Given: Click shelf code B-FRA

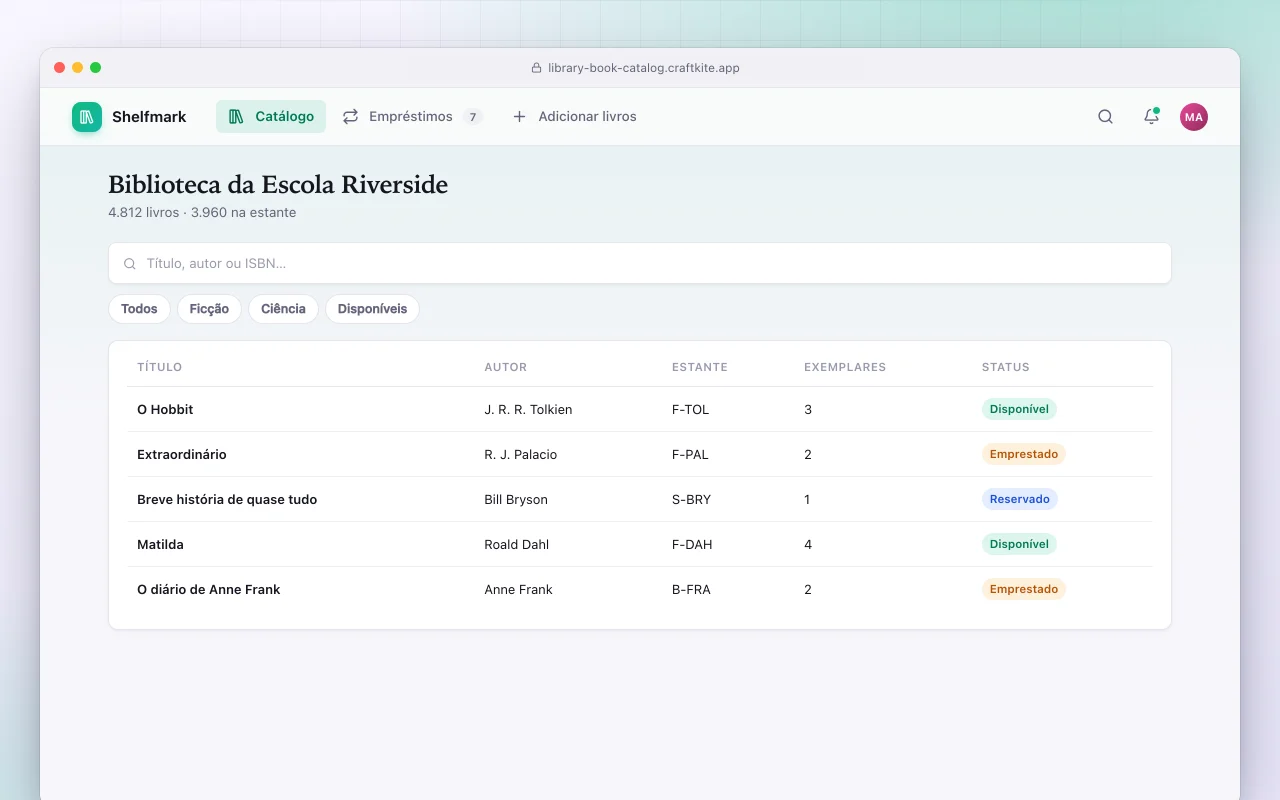Looking at the screenshot, I should click(x=691, y=589).
